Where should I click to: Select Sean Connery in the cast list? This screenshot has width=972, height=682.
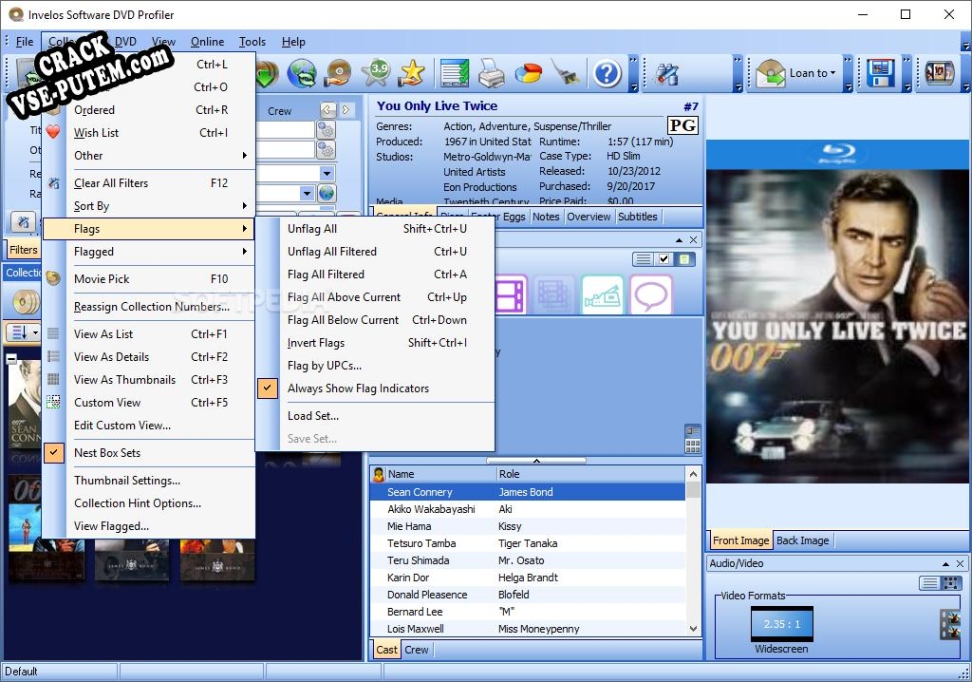[x=420, y=492]
